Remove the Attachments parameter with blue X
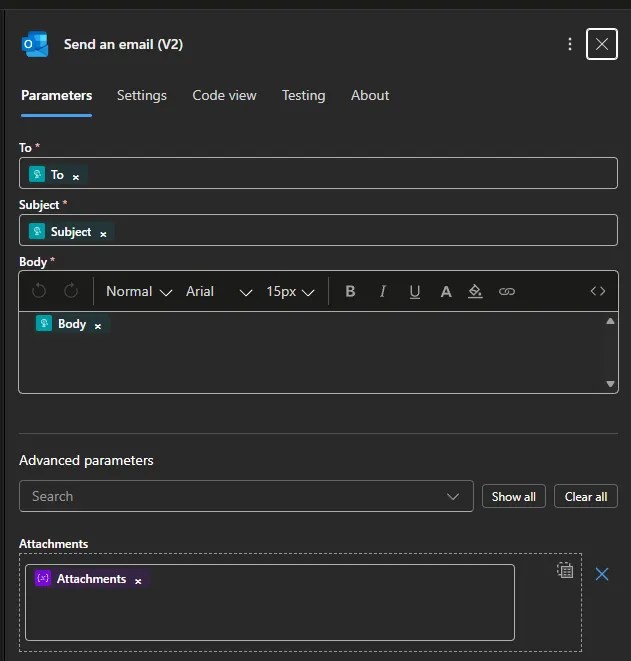 (x=602, y=574)
